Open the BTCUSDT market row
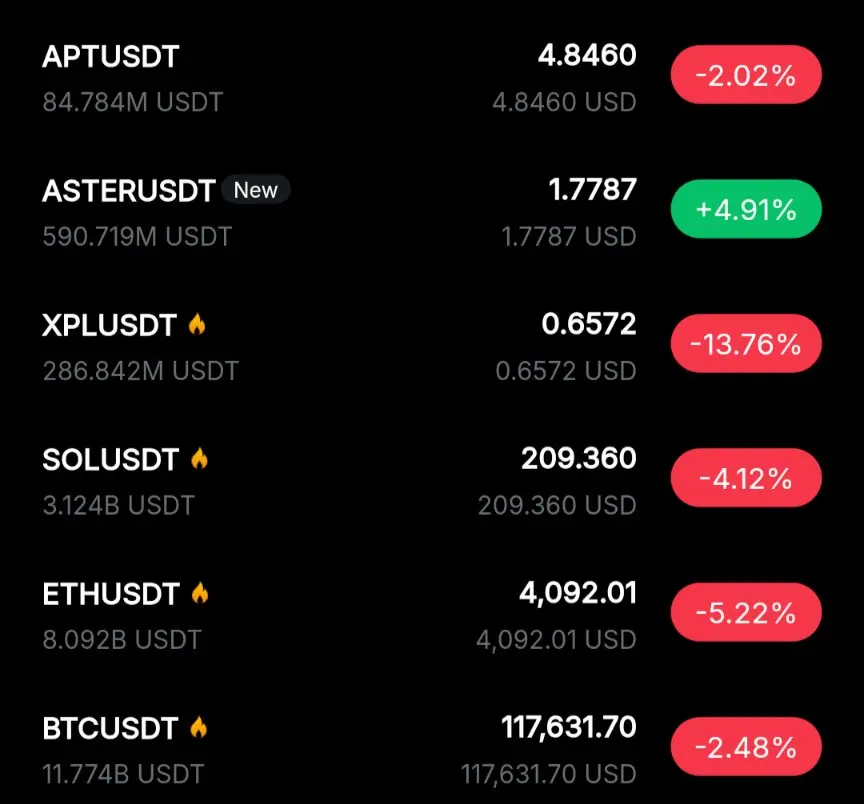 click(x=432, y=750)
